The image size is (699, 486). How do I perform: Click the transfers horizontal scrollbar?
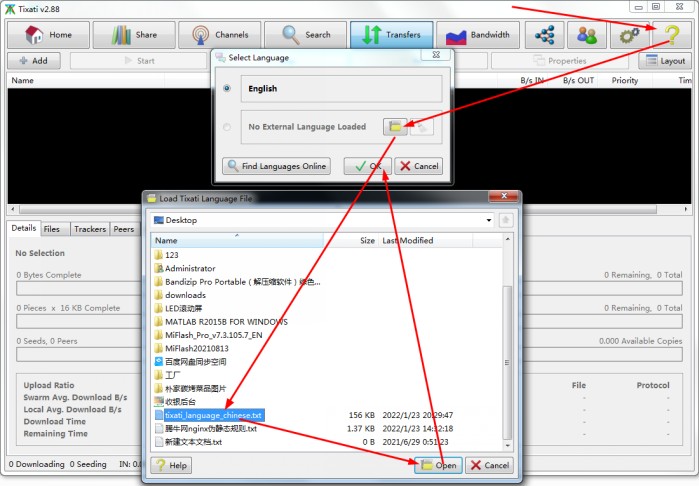click(x=338, y=209)
